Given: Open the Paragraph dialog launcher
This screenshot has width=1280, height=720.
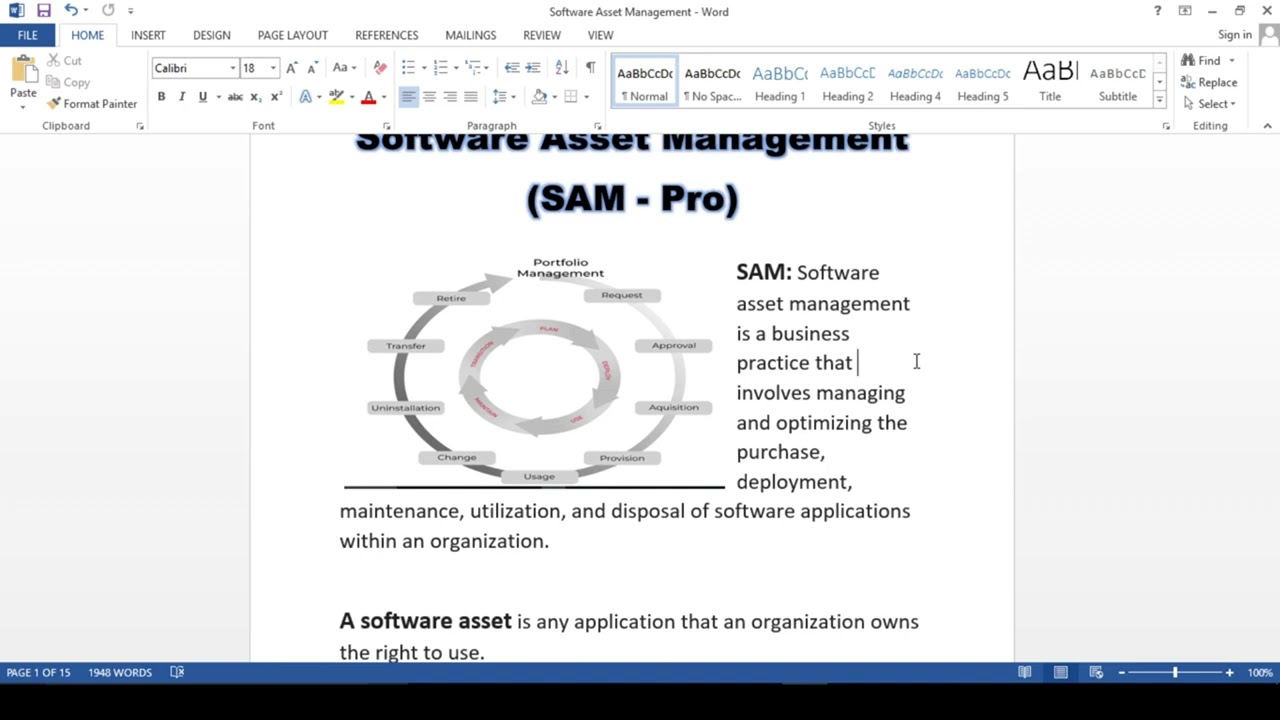Looking at the screenshot, I should 598,126.
